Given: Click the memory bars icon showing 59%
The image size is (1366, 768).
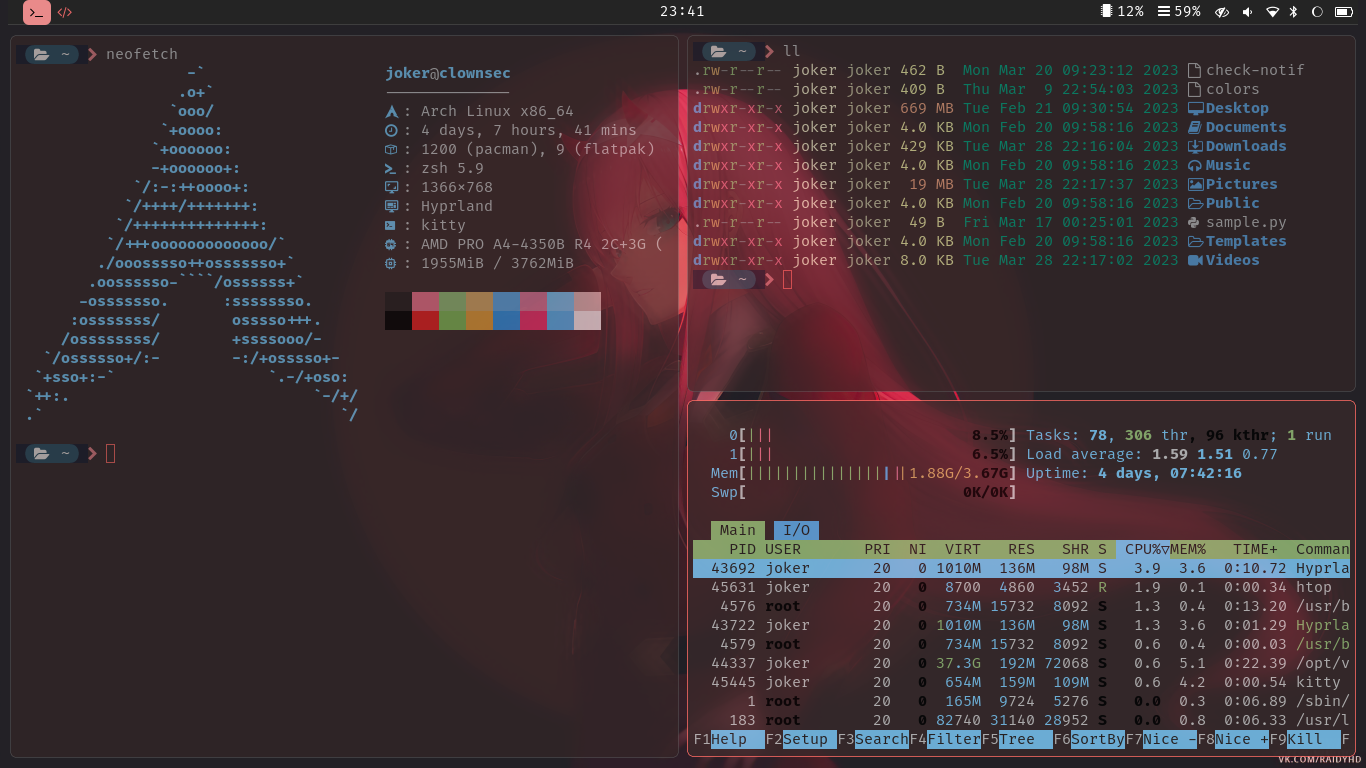Looking at the screenshot, I should click(1164, 12).
